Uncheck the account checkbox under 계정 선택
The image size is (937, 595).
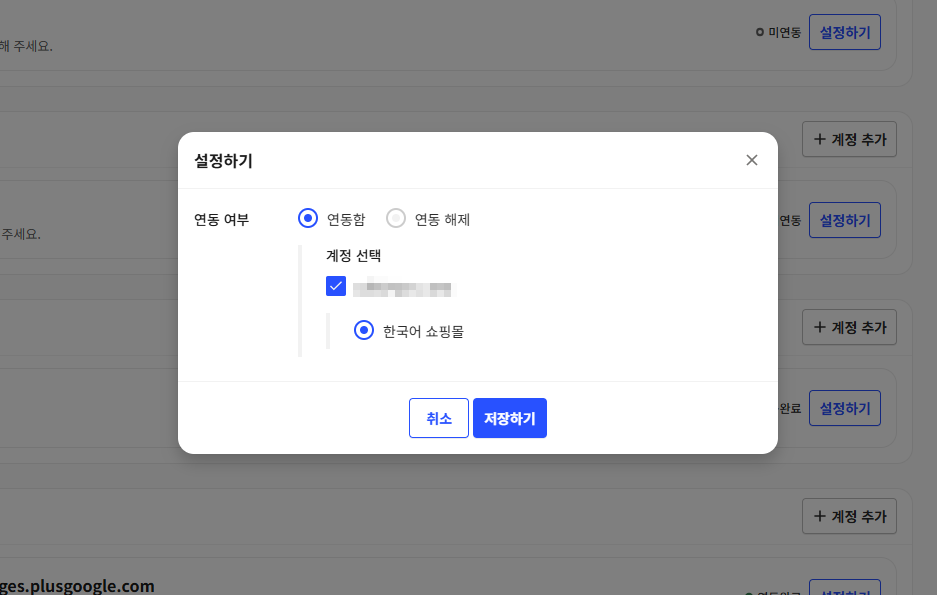tap(336, 287)
